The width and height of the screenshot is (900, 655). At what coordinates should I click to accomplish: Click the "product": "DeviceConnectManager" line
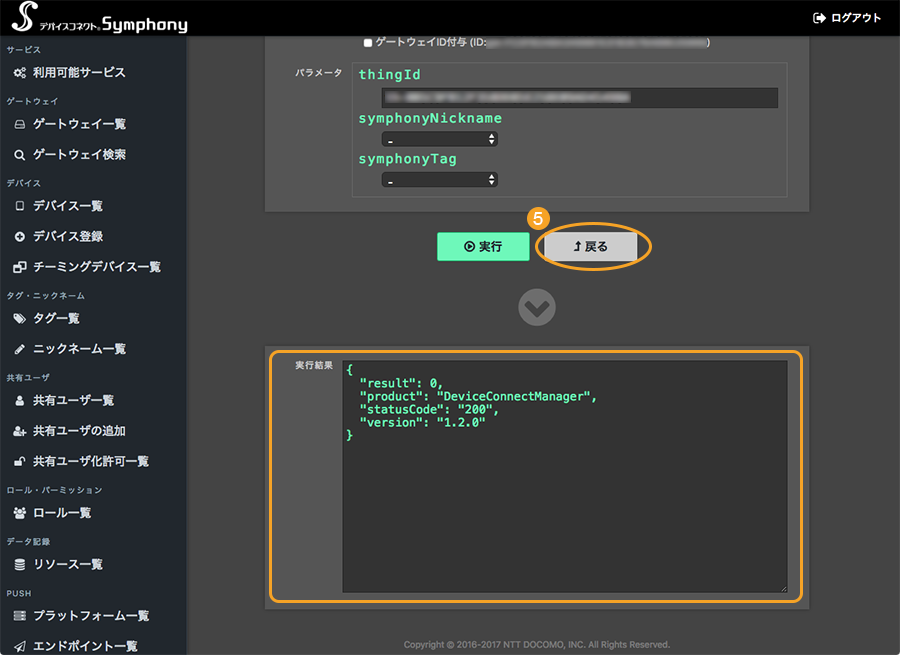pyautogui.click(x=478, y=396)
